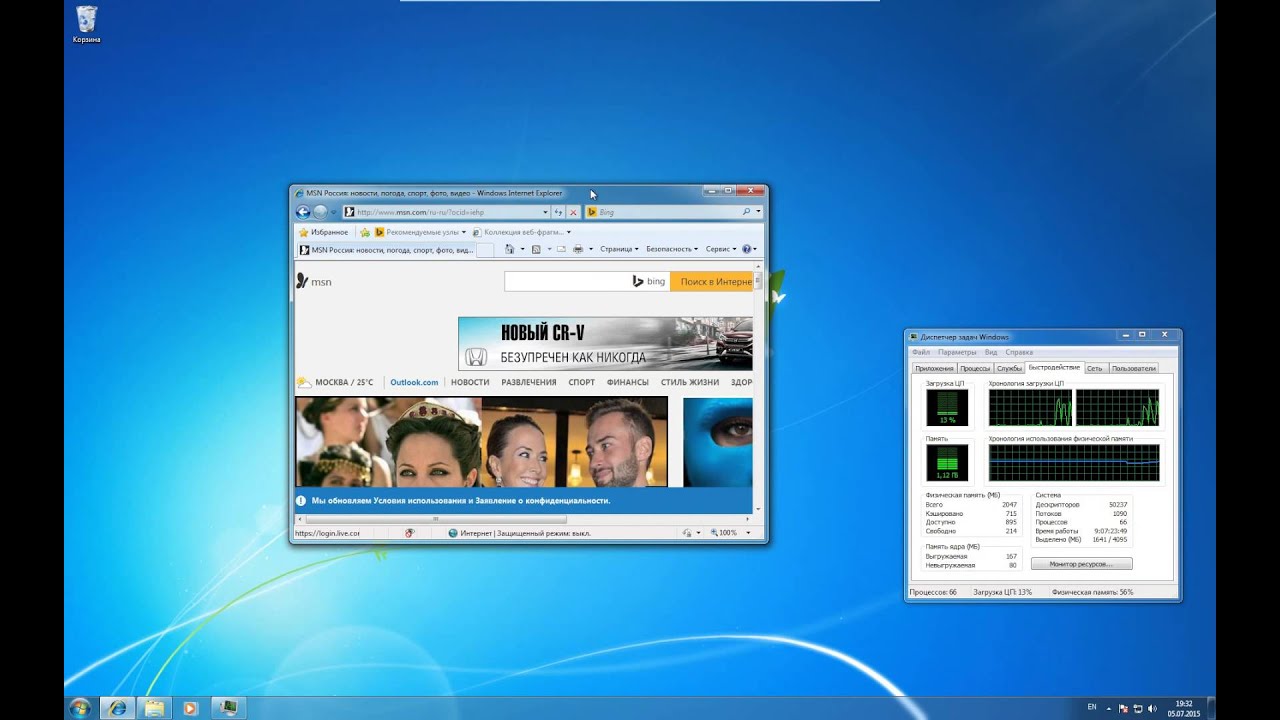The image size is (1280, 720).
Task: Refresh the page in Internet Explorer
Action: click(x=558, y=212)
